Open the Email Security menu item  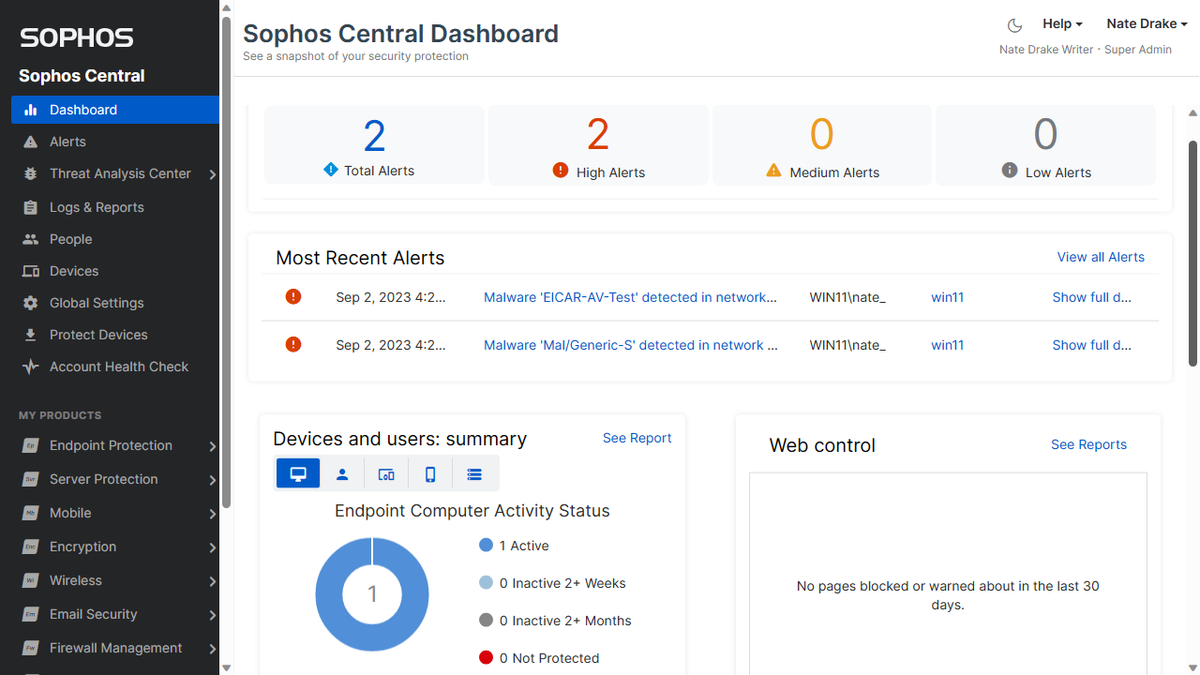pos(95,614)
